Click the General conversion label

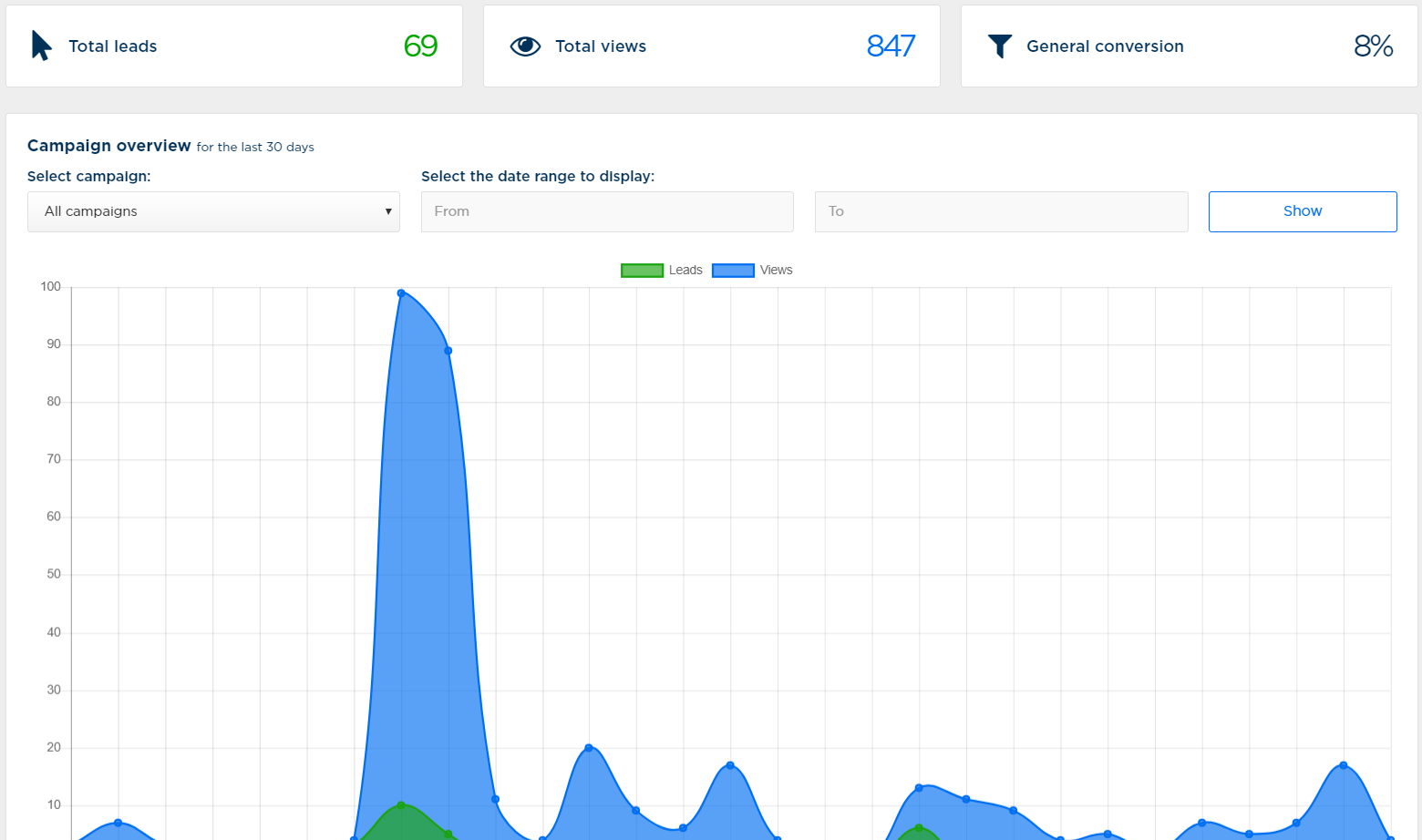[1105, 46]
